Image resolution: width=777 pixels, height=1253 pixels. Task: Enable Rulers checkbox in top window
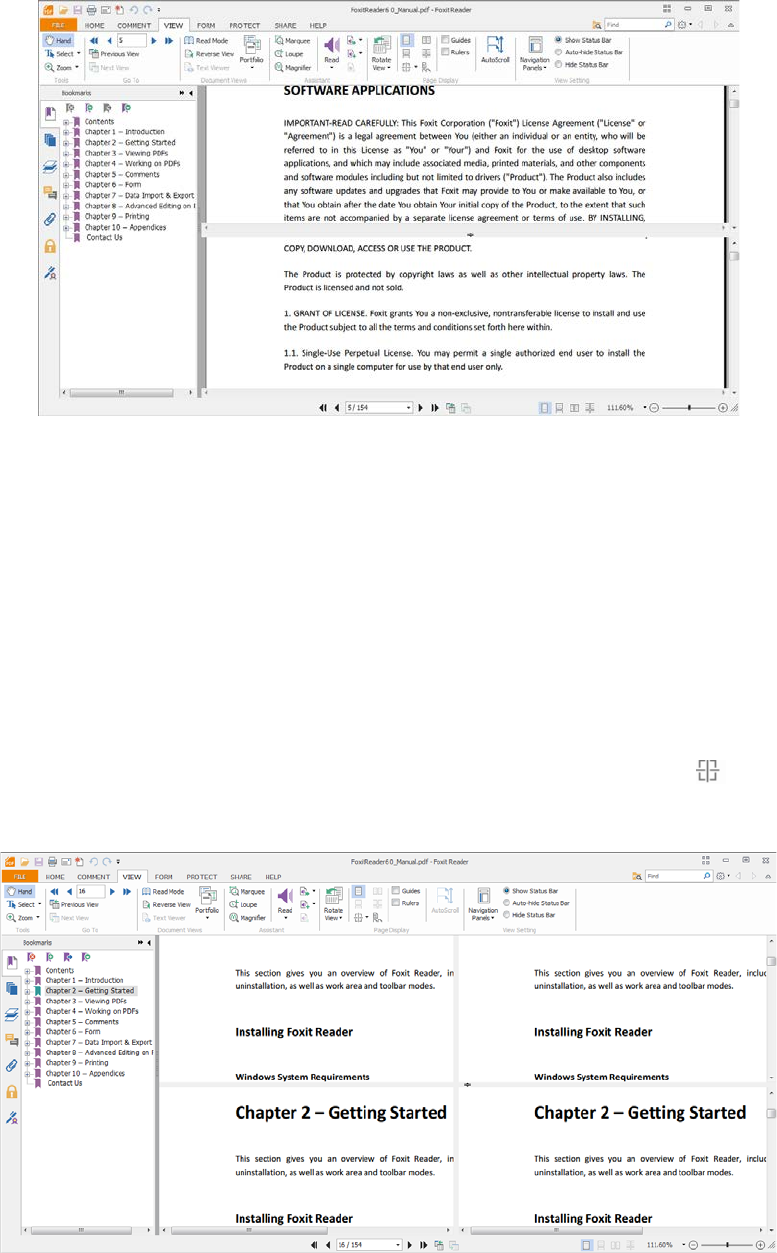pyautogui.click(x=456, y=50)
